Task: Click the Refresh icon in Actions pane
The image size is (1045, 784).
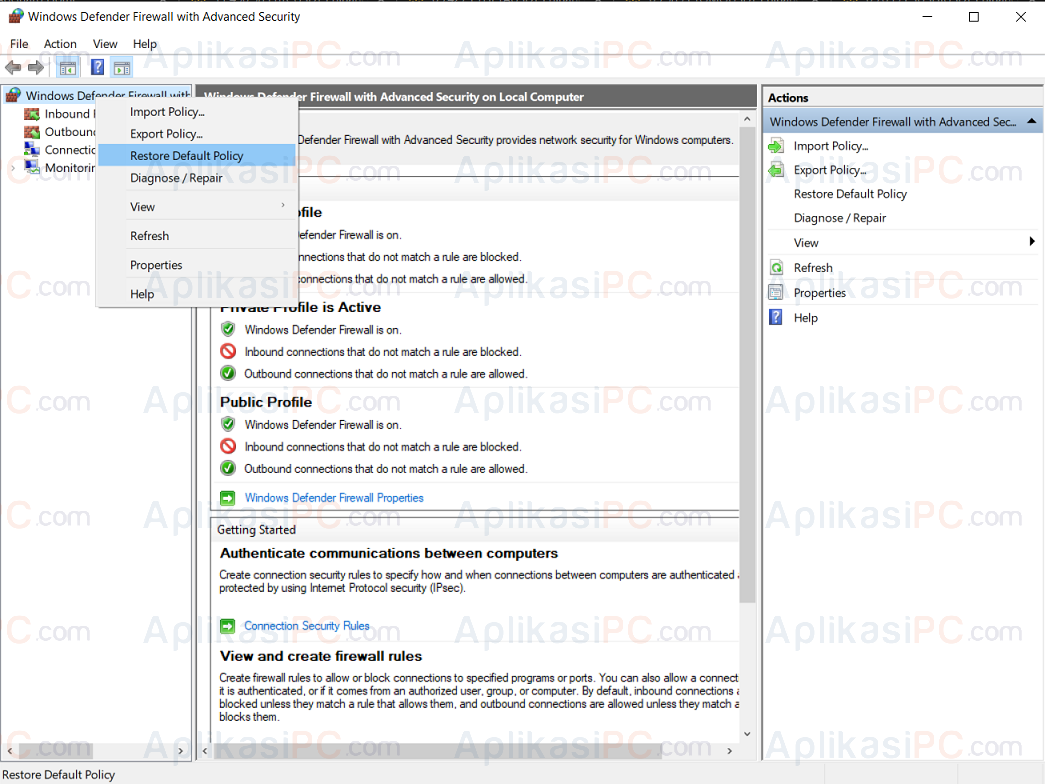Action: pos(776,268)
